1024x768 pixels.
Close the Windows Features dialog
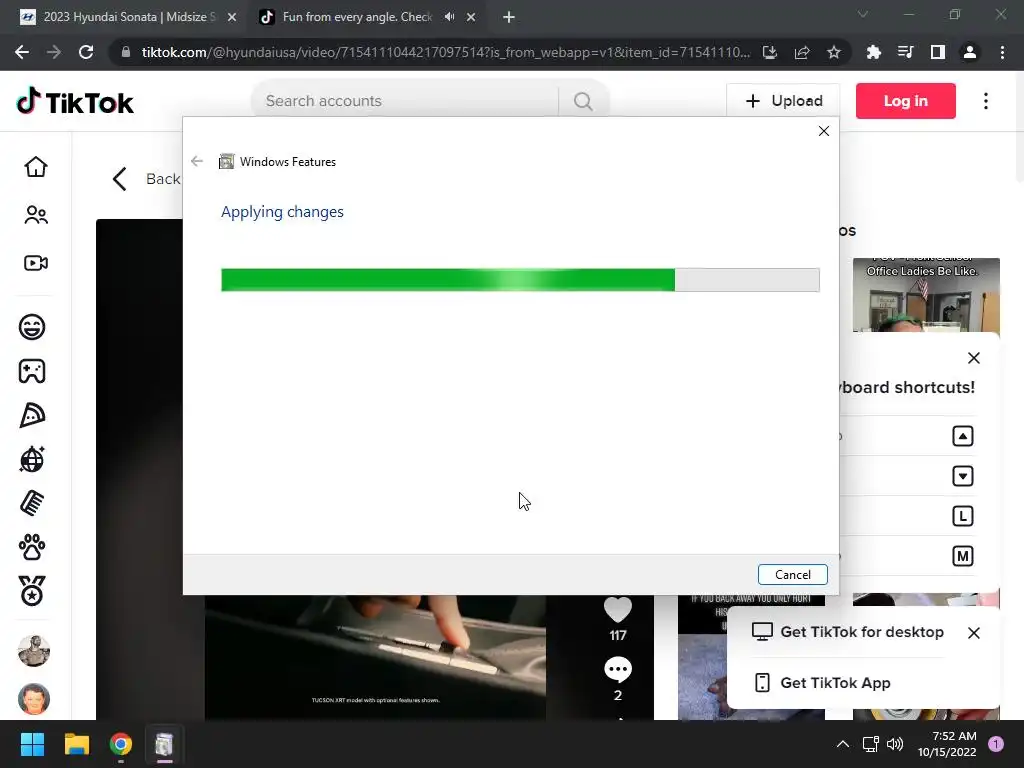[x=824, y=131]
